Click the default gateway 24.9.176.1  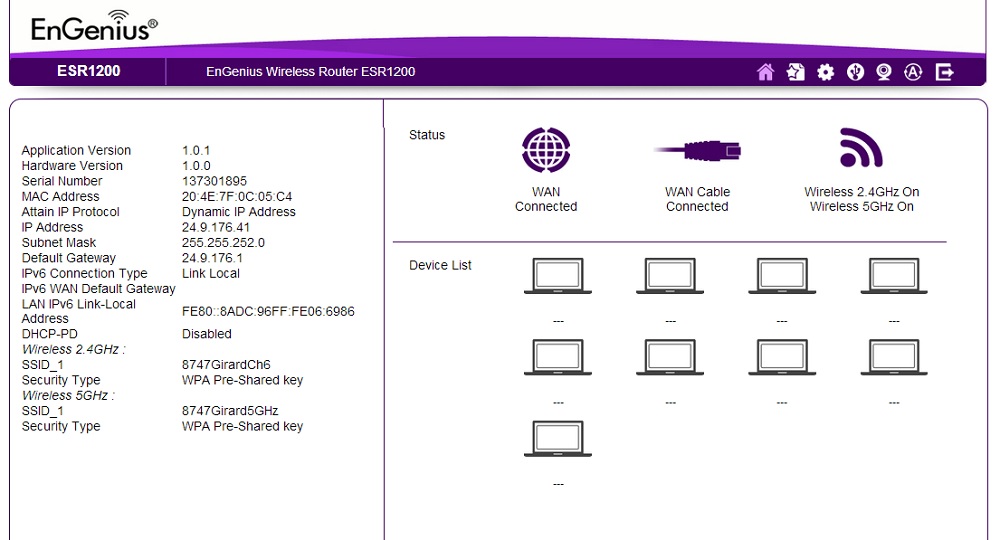point(212,258)
